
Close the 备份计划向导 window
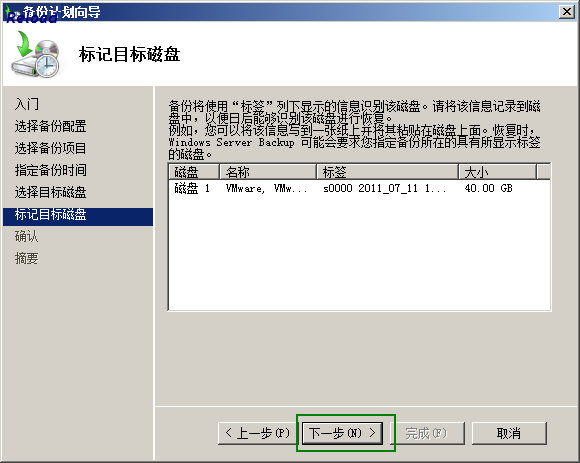[x=567, y=12]
